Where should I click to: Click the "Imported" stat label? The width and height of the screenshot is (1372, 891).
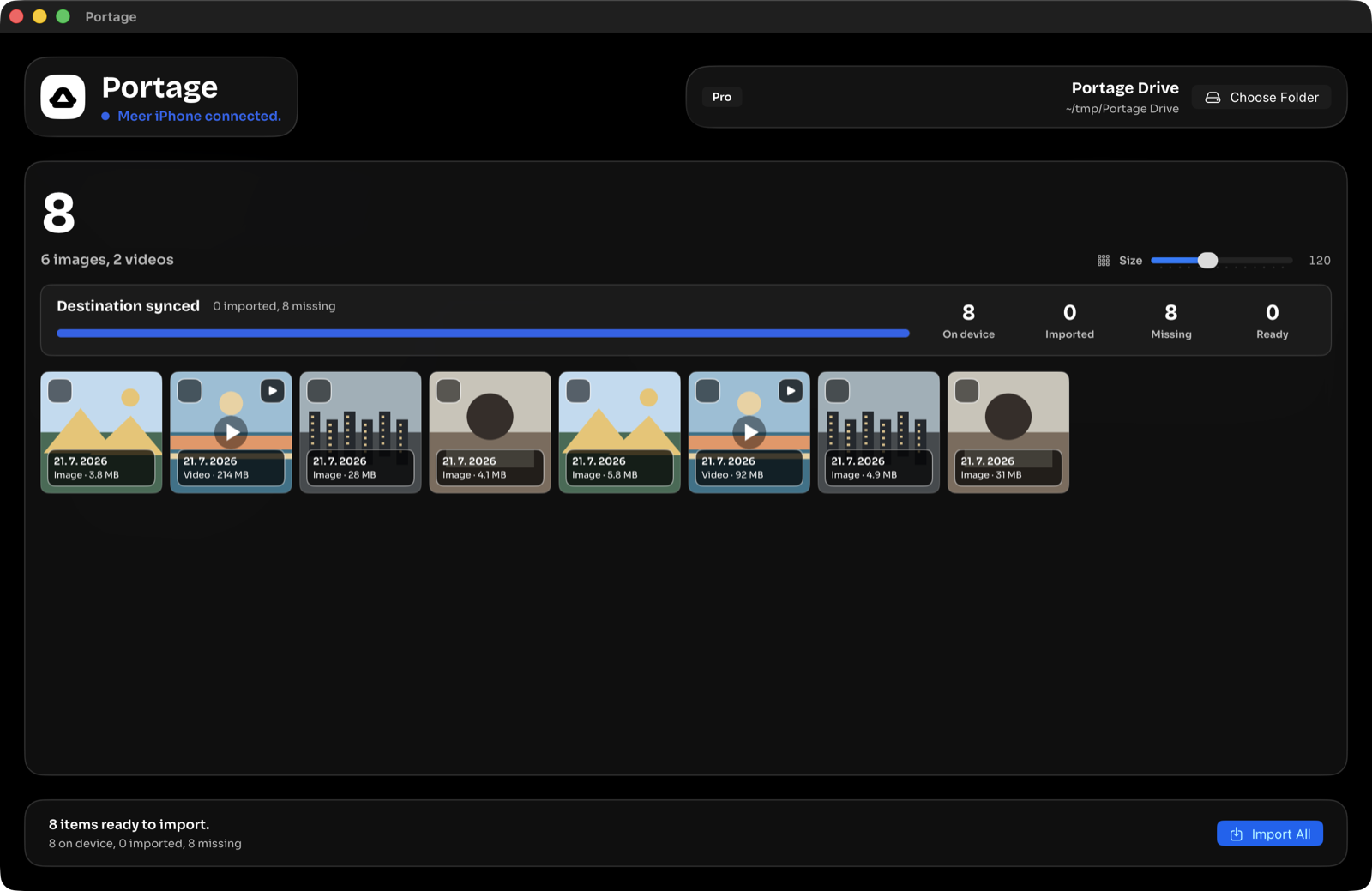[x=1069, y=334]
